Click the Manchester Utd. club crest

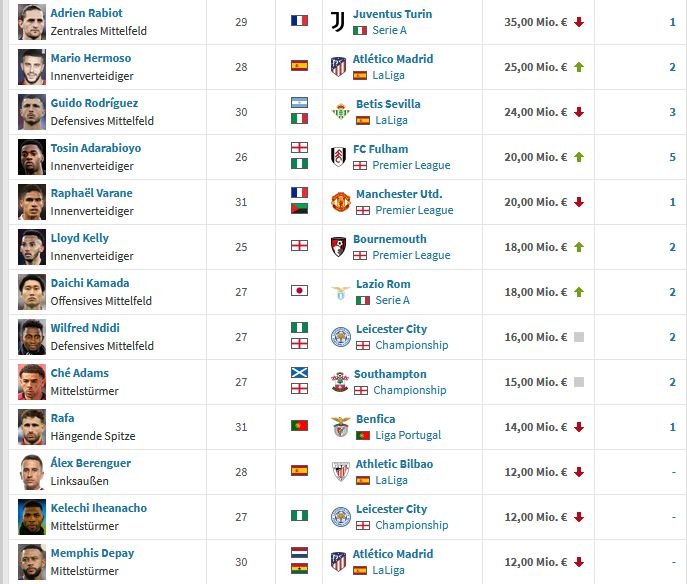340,202
